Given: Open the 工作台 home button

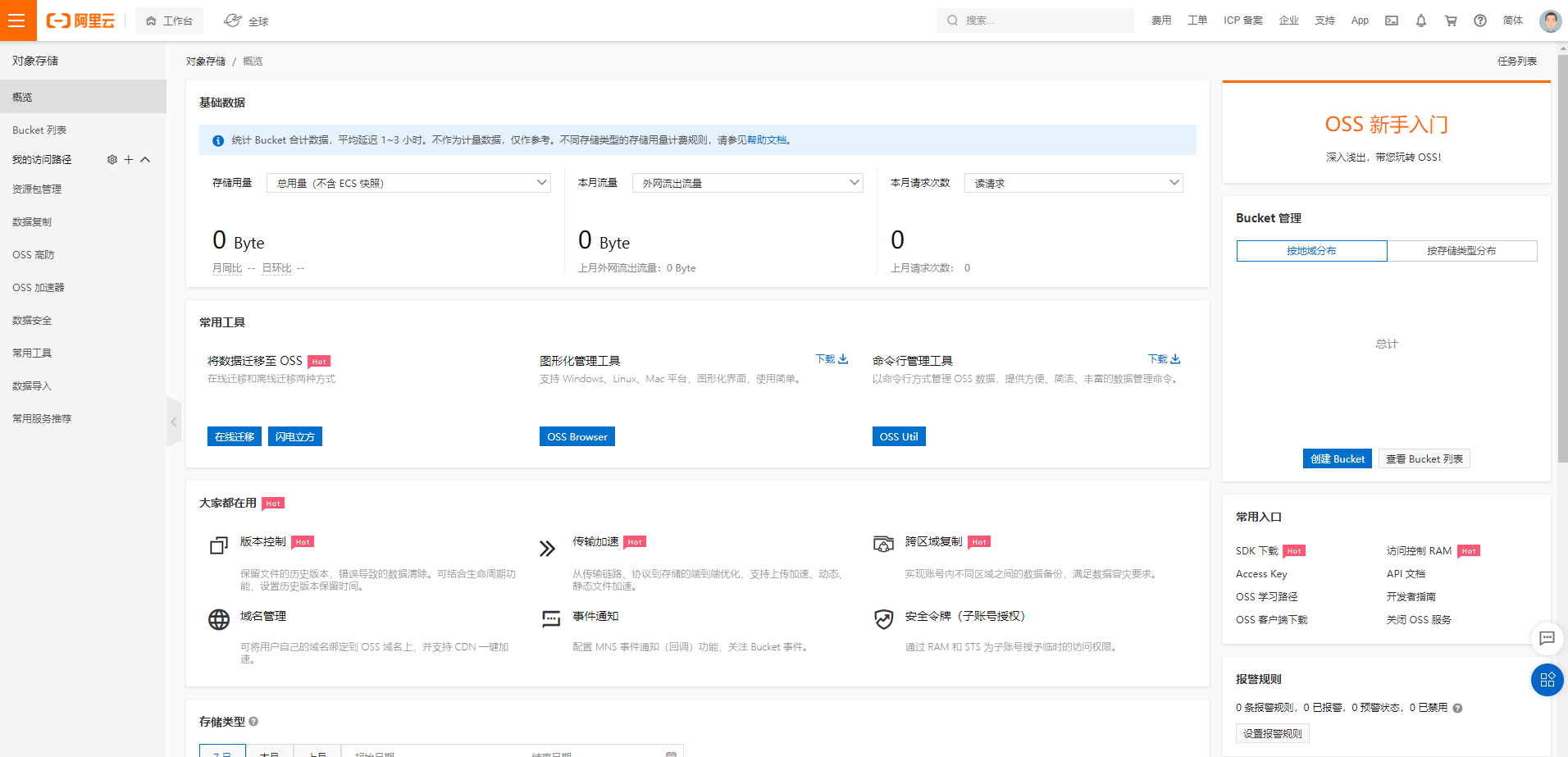Looking at the screenshot, I should click(x=169, y=21).
